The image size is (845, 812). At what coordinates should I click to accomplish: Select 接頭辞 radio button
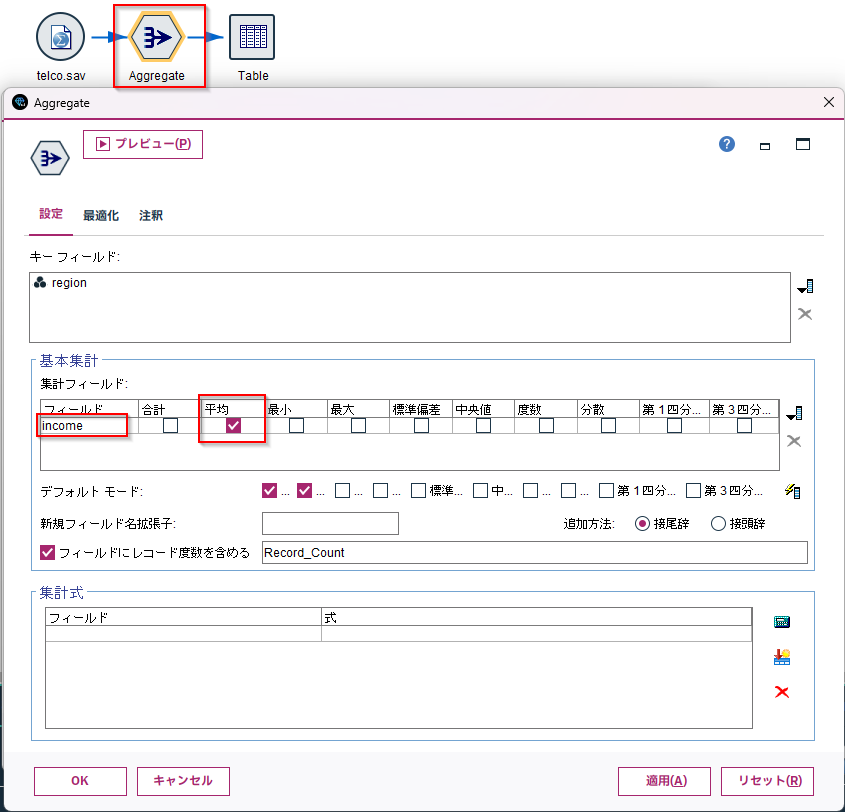718,523
